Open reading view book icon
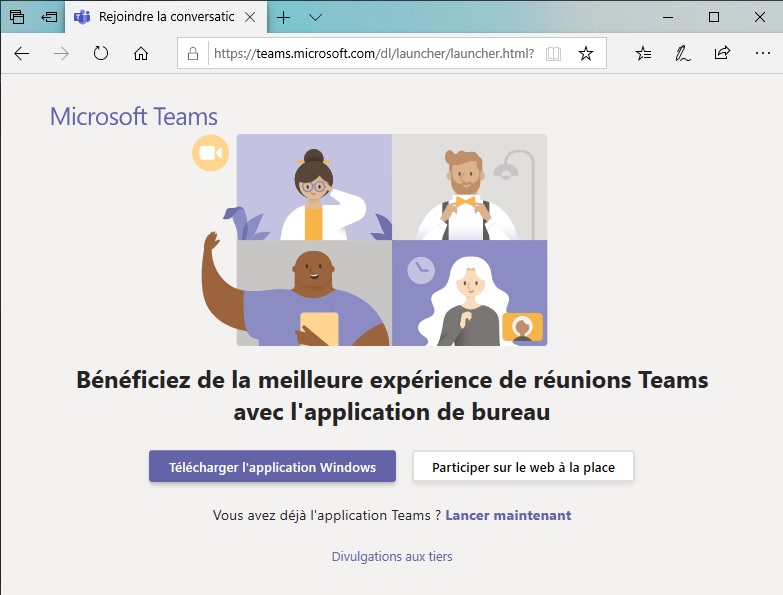The width and height of the screenshot is (783, 595). (553, 53)
